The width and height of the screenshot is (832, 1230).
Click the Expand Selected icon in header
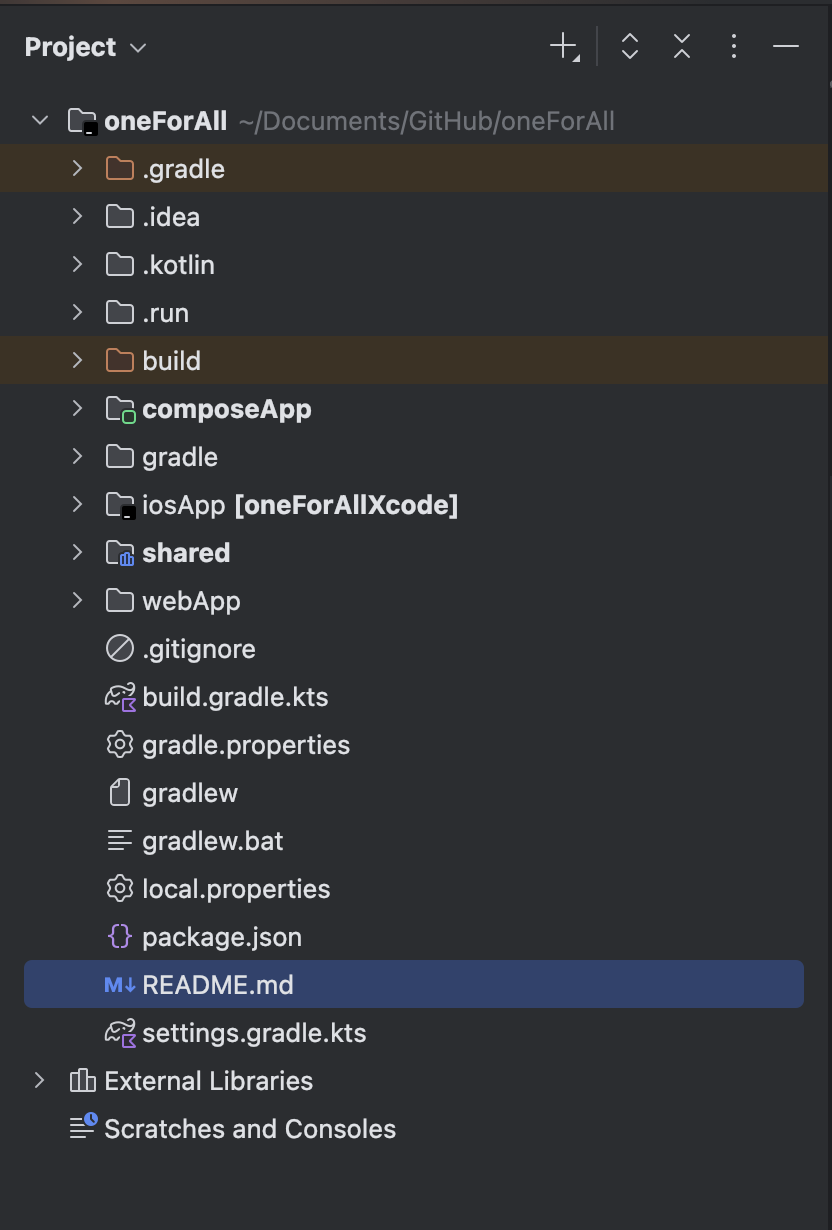630,46
